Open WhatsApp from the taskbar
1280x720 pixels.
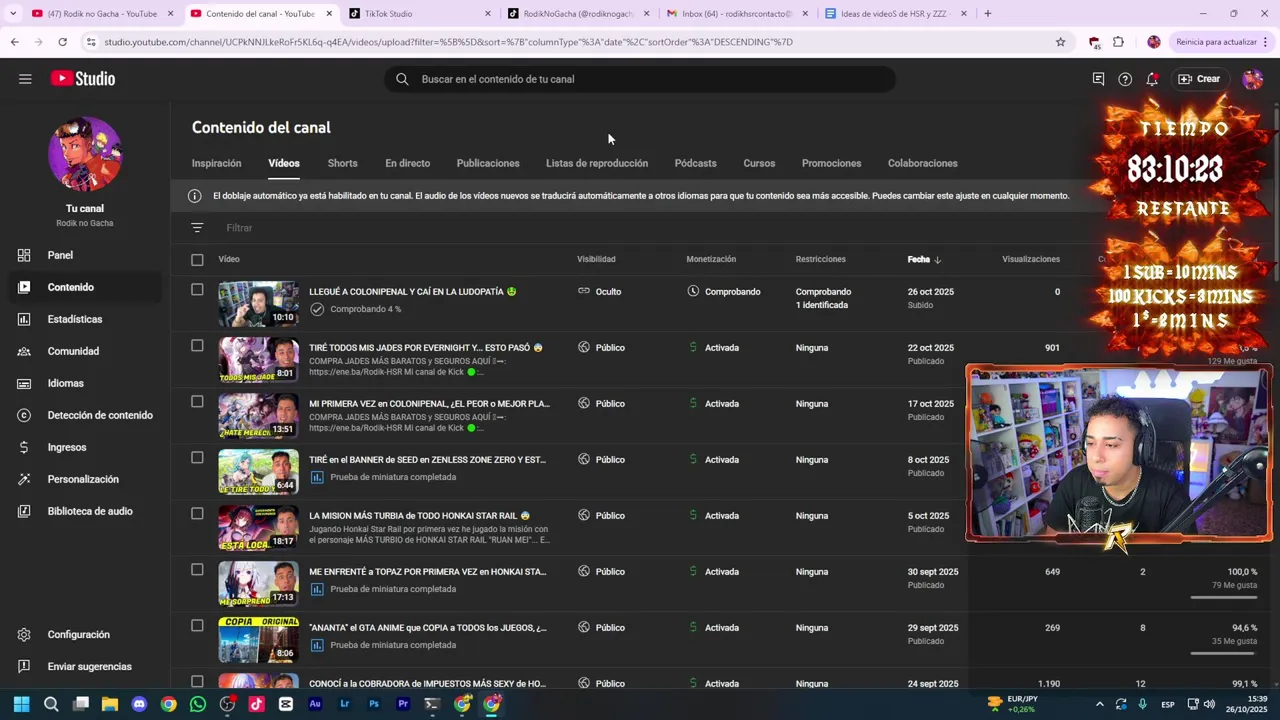click(198, 704)
